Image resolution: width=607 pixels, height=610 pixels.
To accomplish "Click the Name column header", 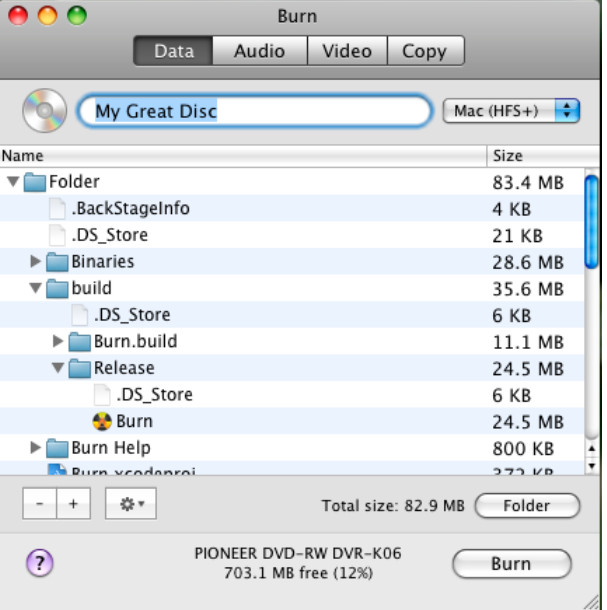I will [x=243, y=156].
